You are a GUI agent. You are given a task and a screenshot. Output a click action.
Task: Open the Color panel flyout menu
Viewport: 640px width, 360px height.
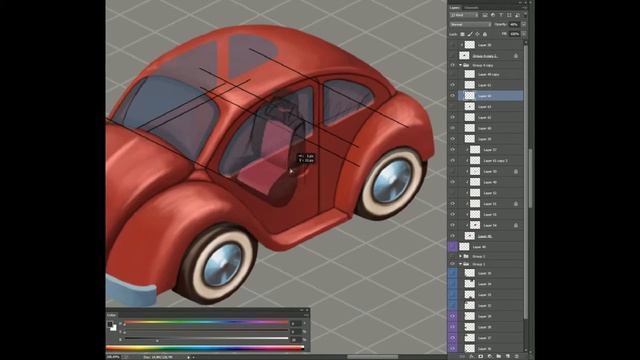click(x=306, y=315)
